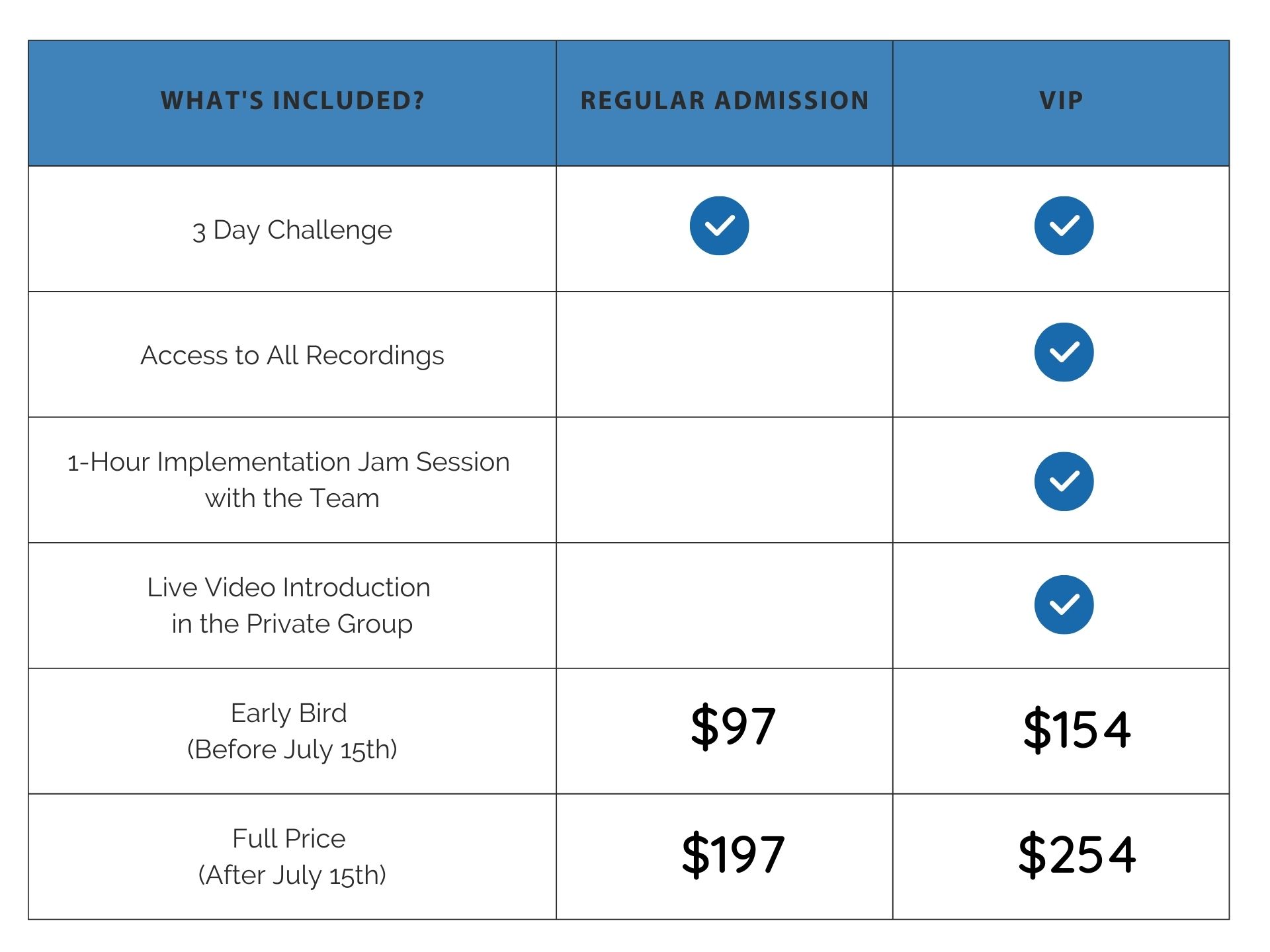Click VIP 3 Day Challenge checkmark

coord(1064,225)
